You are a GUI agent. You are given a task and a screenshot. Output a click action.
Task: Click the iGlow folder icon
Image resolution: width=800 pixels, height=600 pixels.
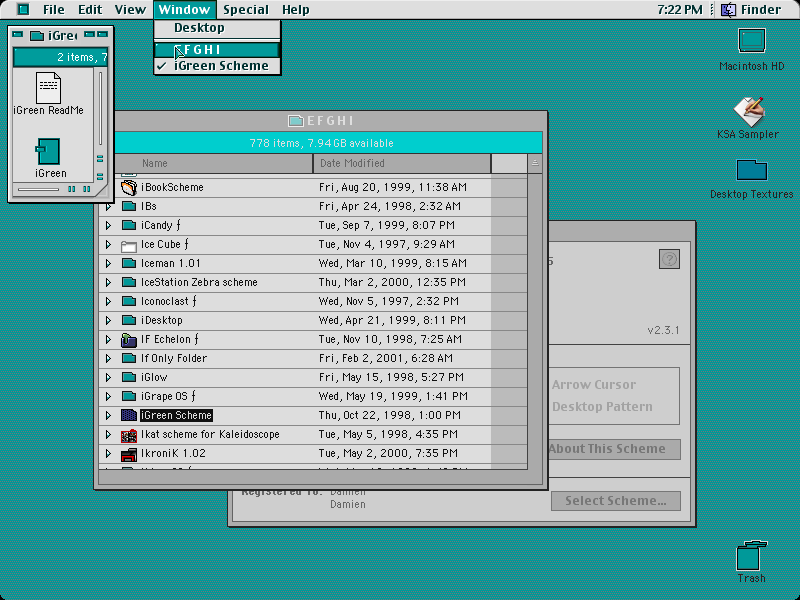click(x=129, y=377)
